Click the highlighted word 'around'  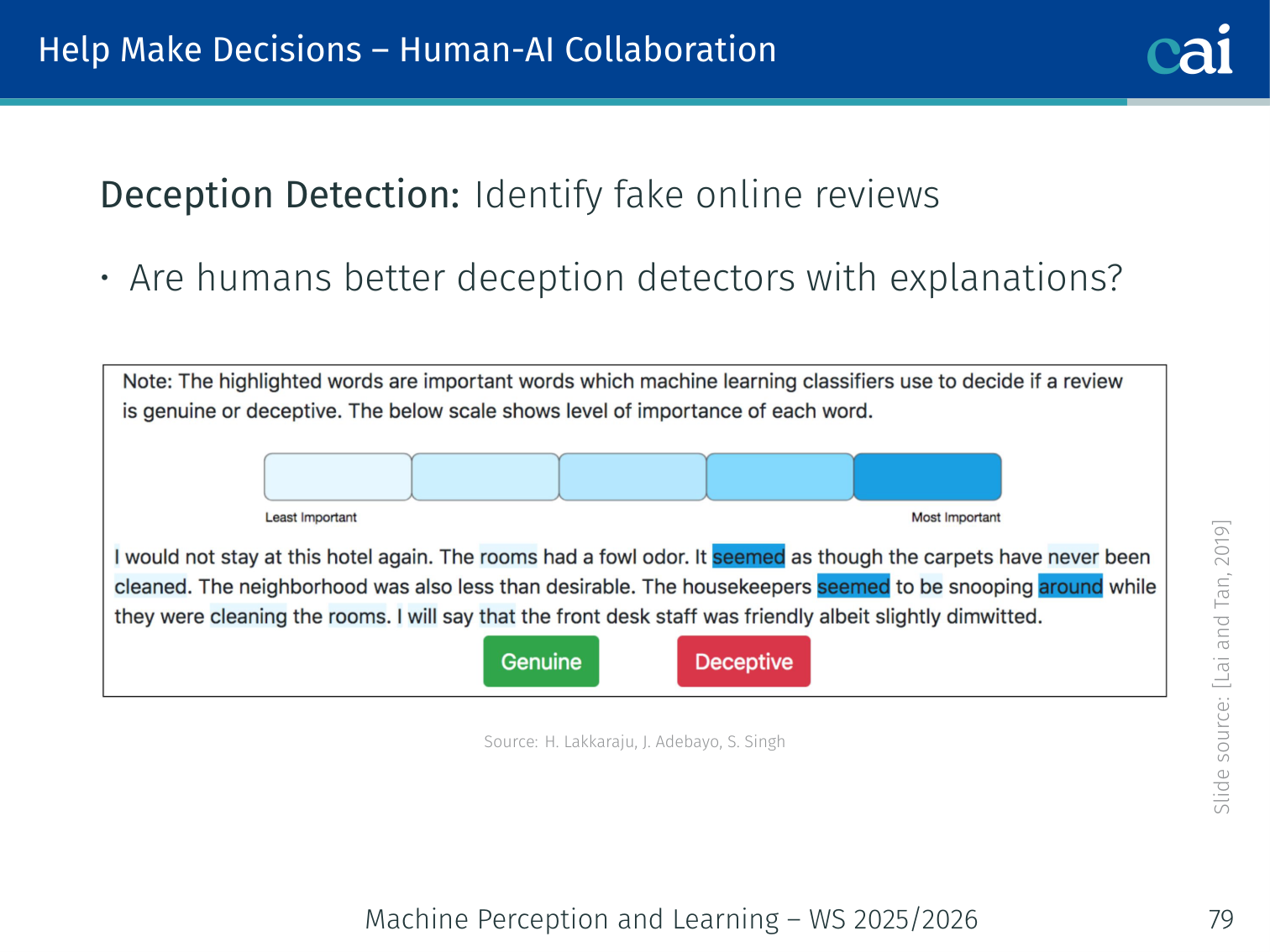click(x=1070, y=587)
